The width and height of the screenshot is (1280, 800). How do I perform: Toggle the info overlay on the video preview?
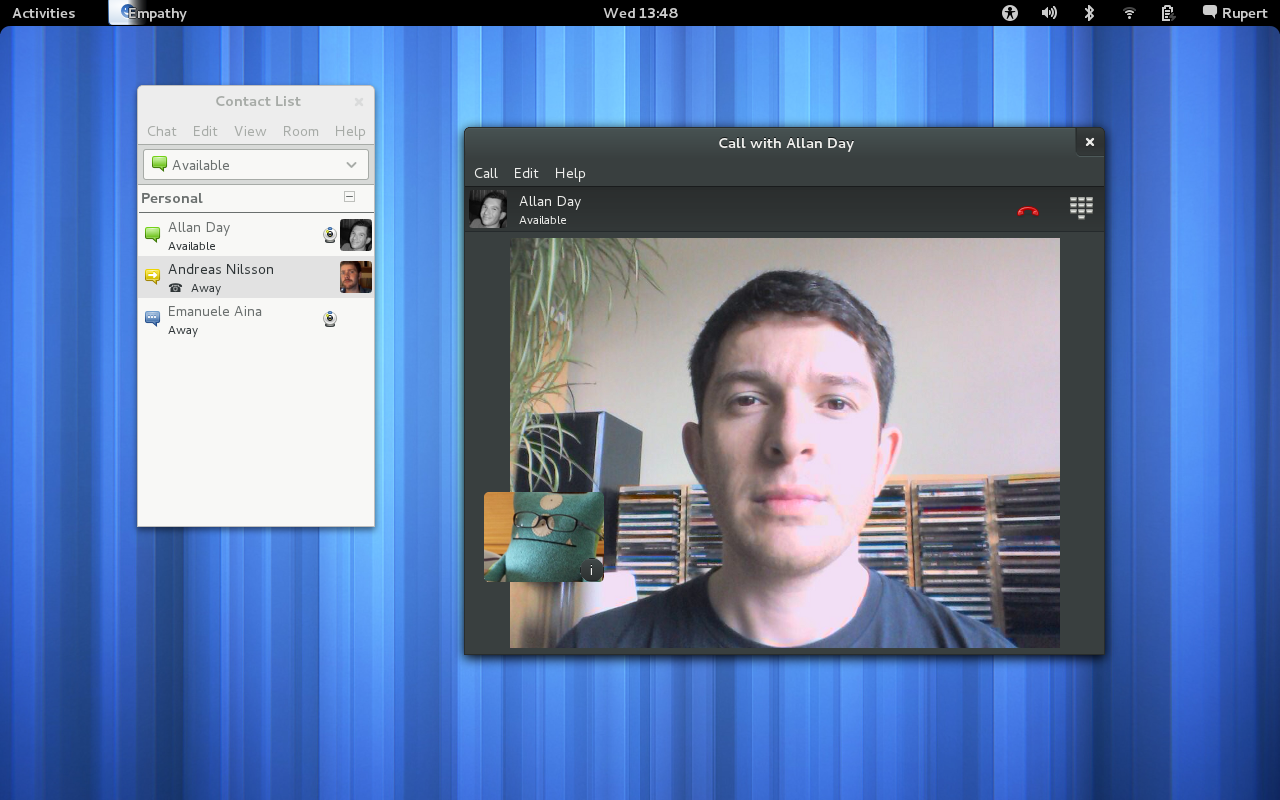(591, 571)
